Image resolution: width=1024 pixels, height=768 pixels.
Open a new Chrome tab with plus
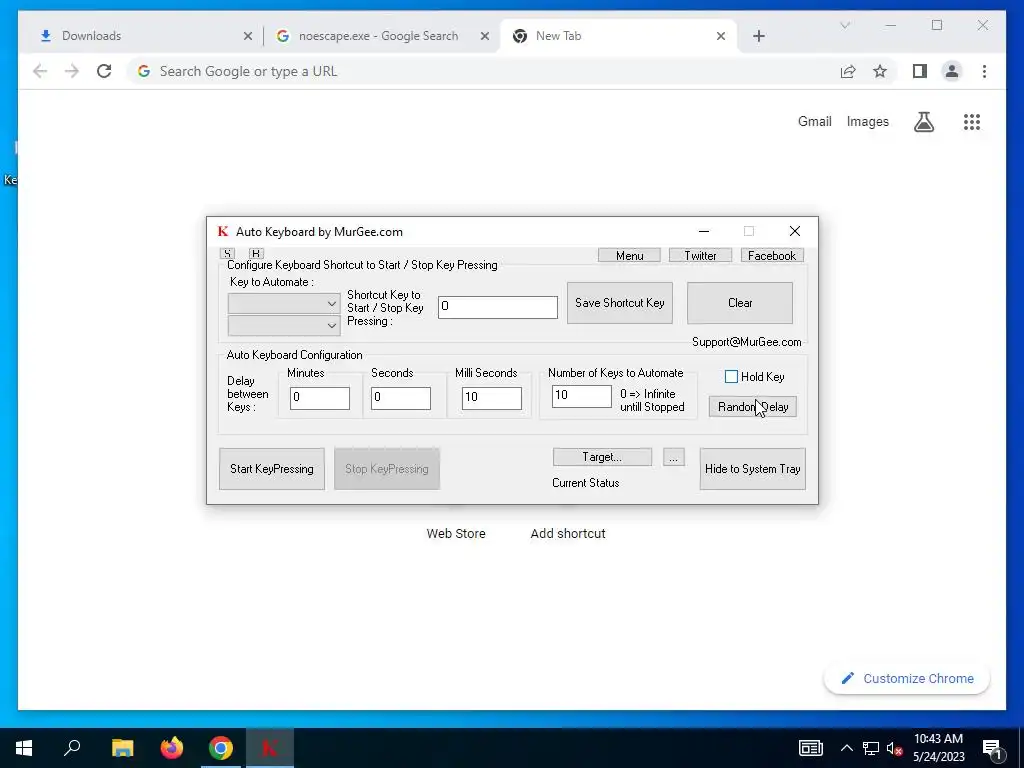[x=759, y=37]
